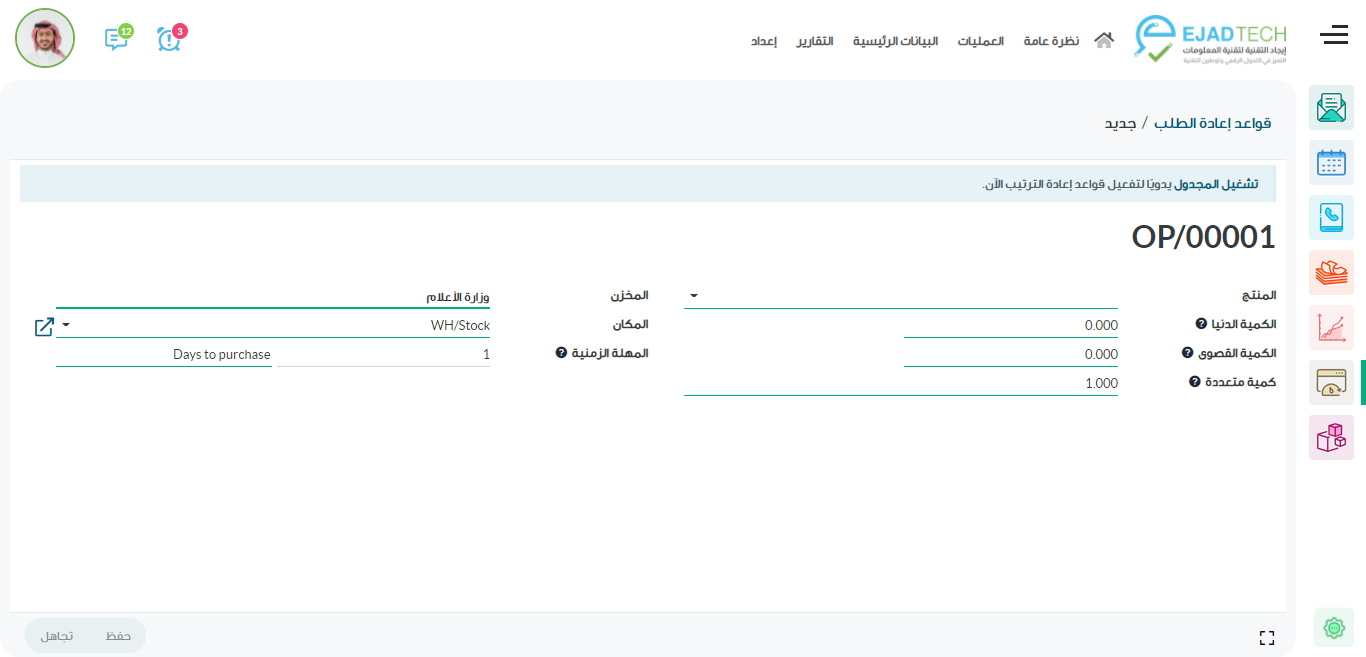Expand the WH/Stock location dropdown
This screenshot has width=1366, height=657.
point(66,325)
